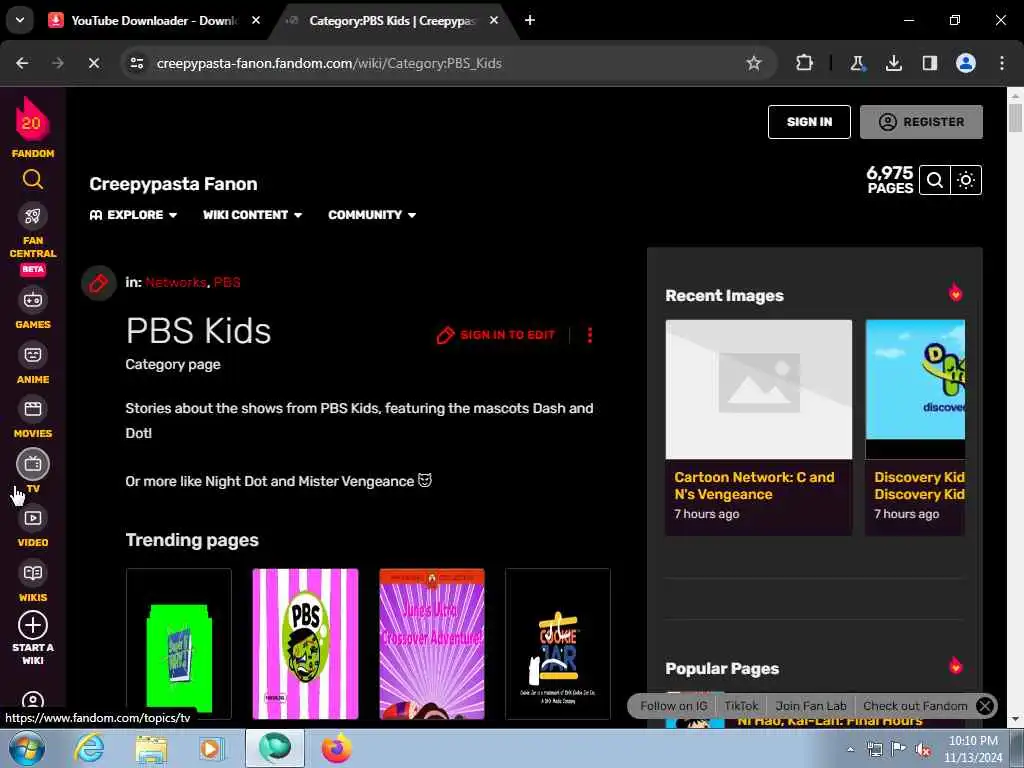Go back to previous page
The width and height of the screenshot is (1024, 768).
[22, 63]
